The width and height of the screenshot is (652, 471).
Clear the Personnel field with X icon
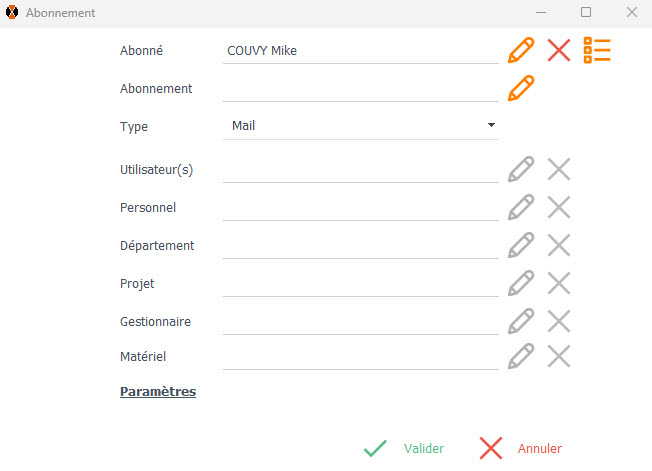559,207
